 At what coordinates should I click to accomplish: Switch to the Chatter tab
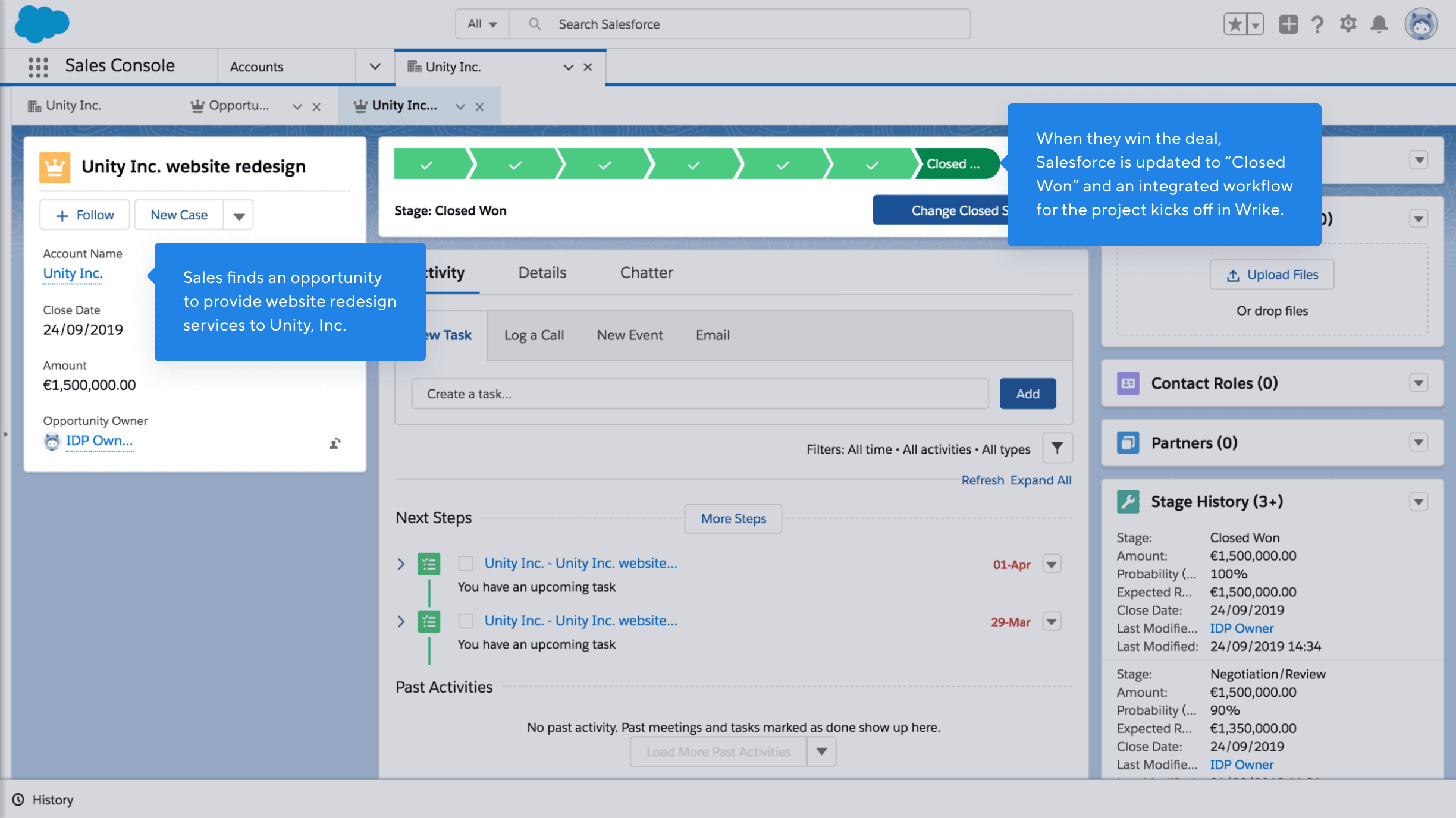[x=645, y=272]
